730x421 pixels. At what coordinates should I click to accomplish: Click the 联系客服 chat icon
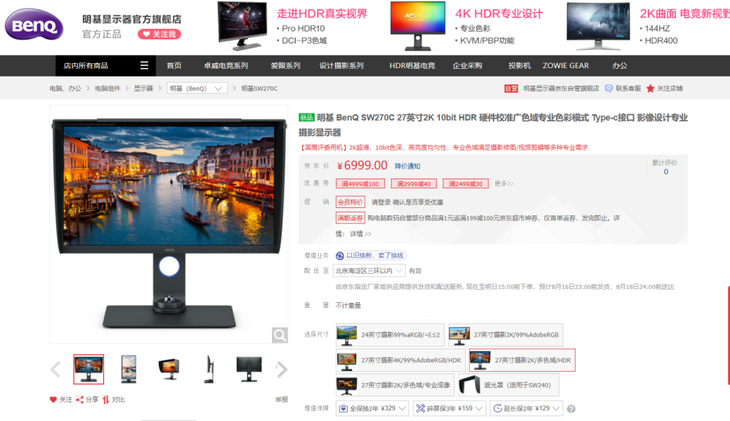608,88
